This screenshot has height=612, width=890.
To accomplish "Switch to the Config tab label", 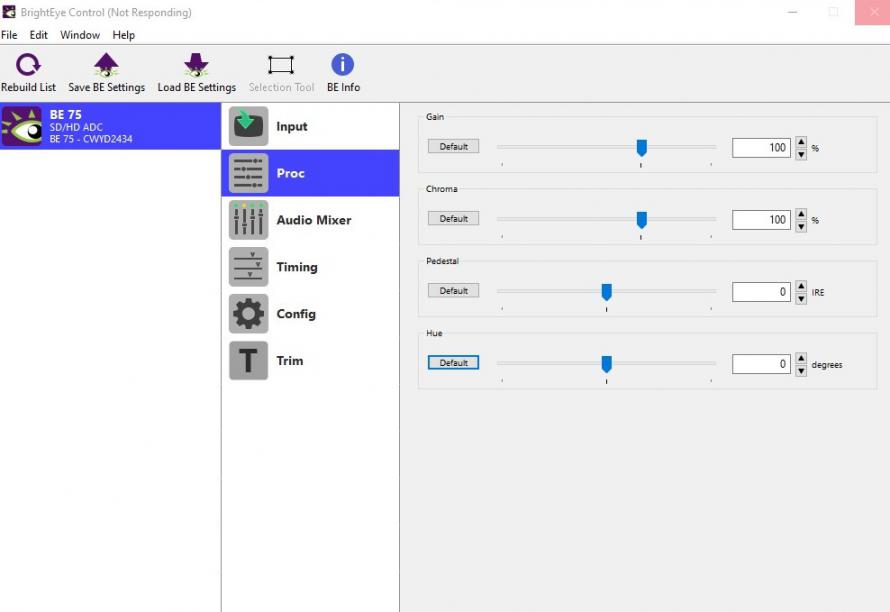I will tap(296, 314).
